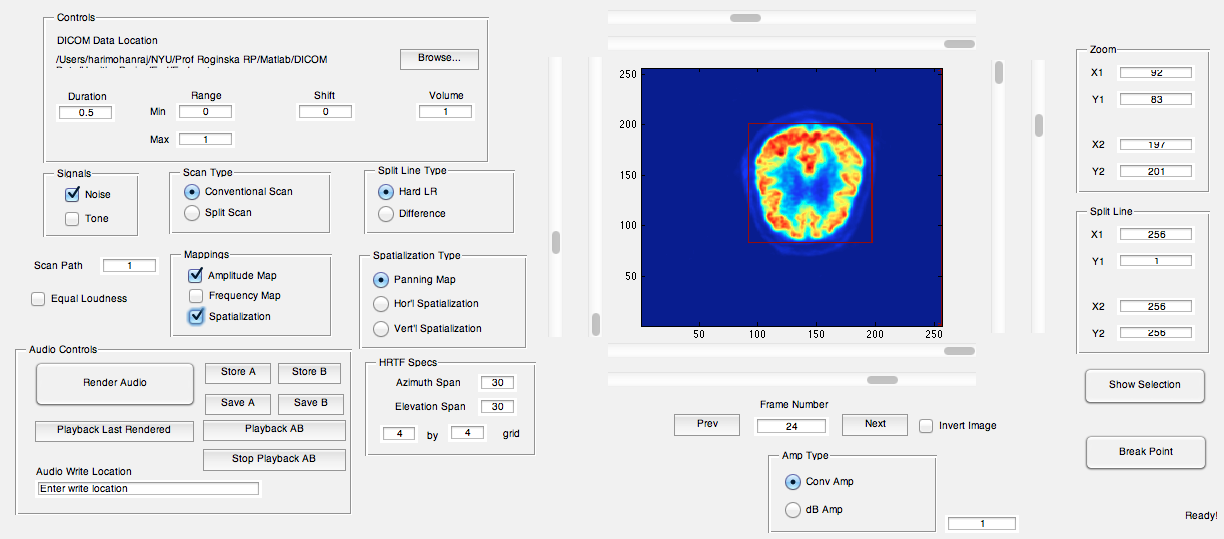Click the Store A button
Viewport: 1224px width, 539px height.
click(x=238, y=372)
